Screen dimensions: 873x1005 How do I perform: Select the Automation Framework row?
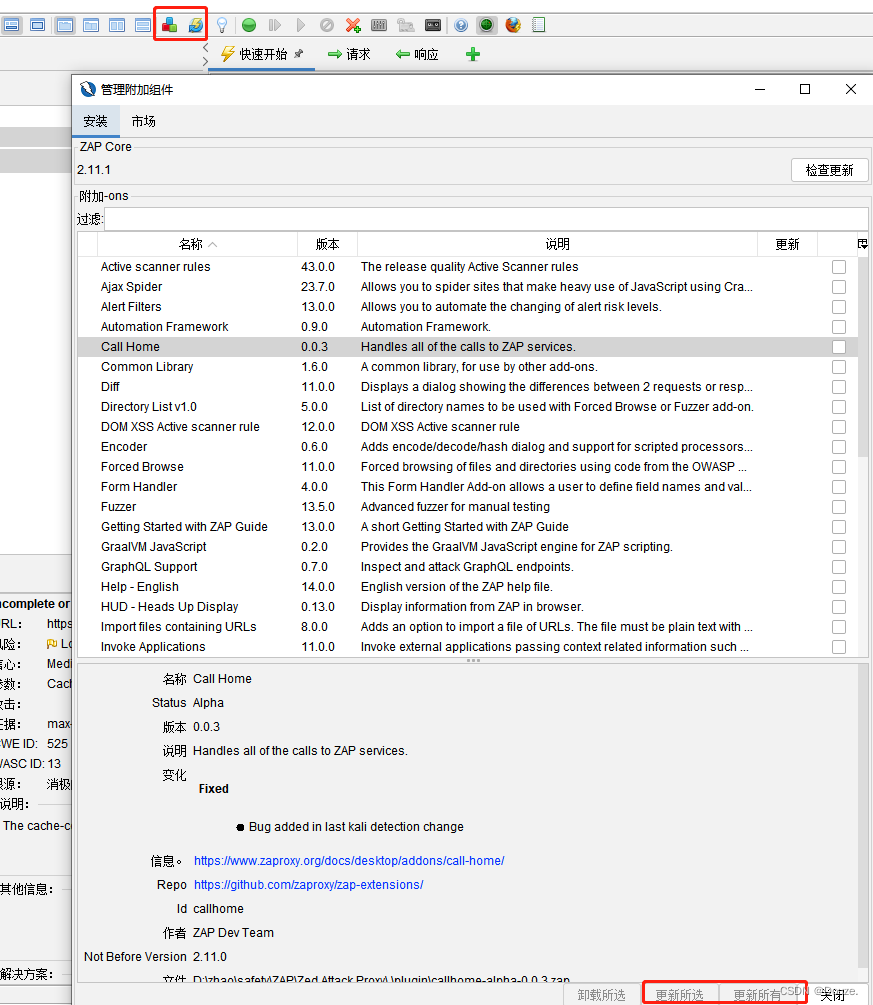[468, 327]
